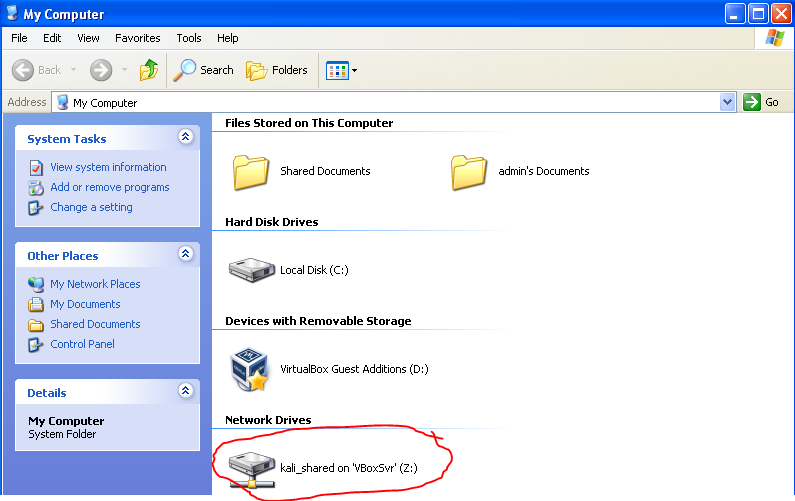The height and width of the screenshot is (501, 795).
Task: Click the Add or remove programs link
Action: click(110, 187)
